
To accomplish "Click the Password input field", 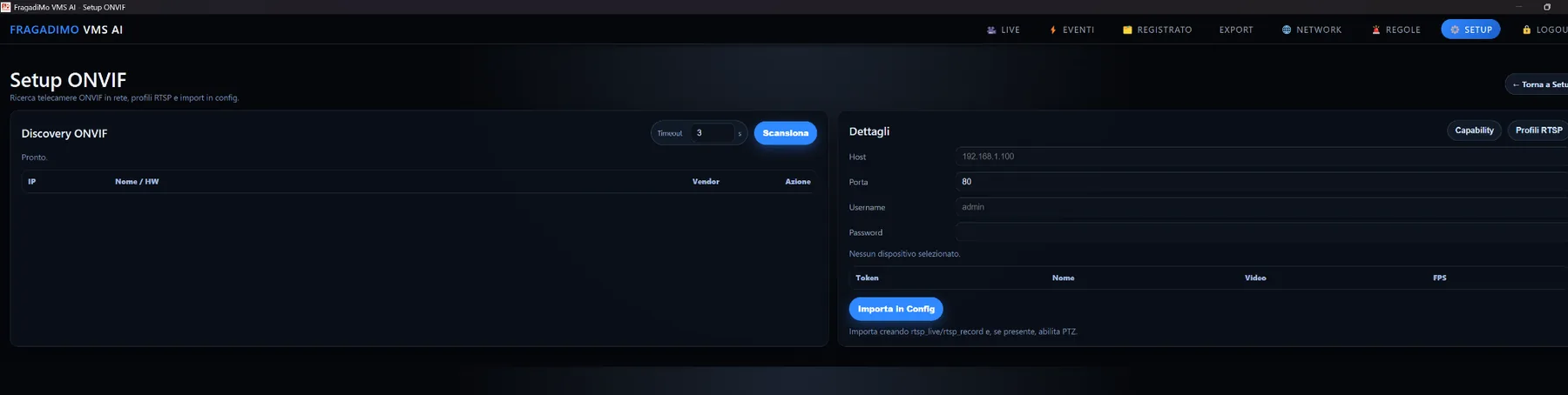I will 1261,232.
